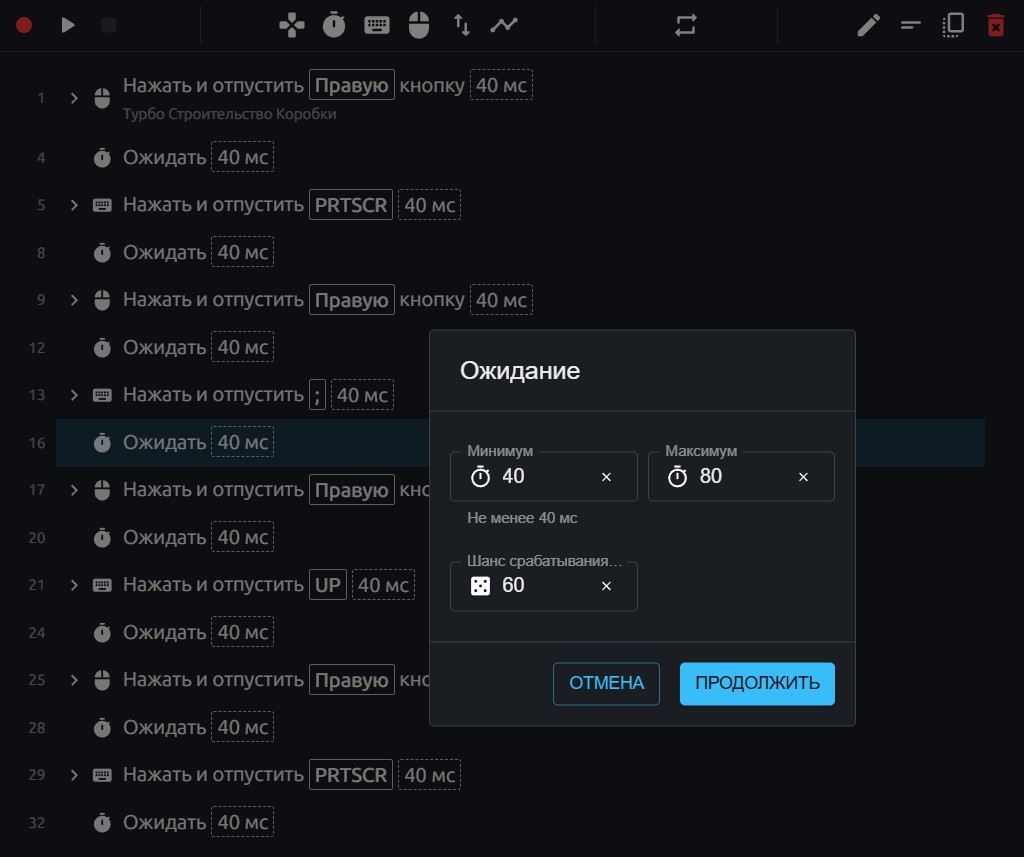Click ОТМЕНА to cancel the dialog
Screen dimensions: 1024x857
[x=606, y=684]
